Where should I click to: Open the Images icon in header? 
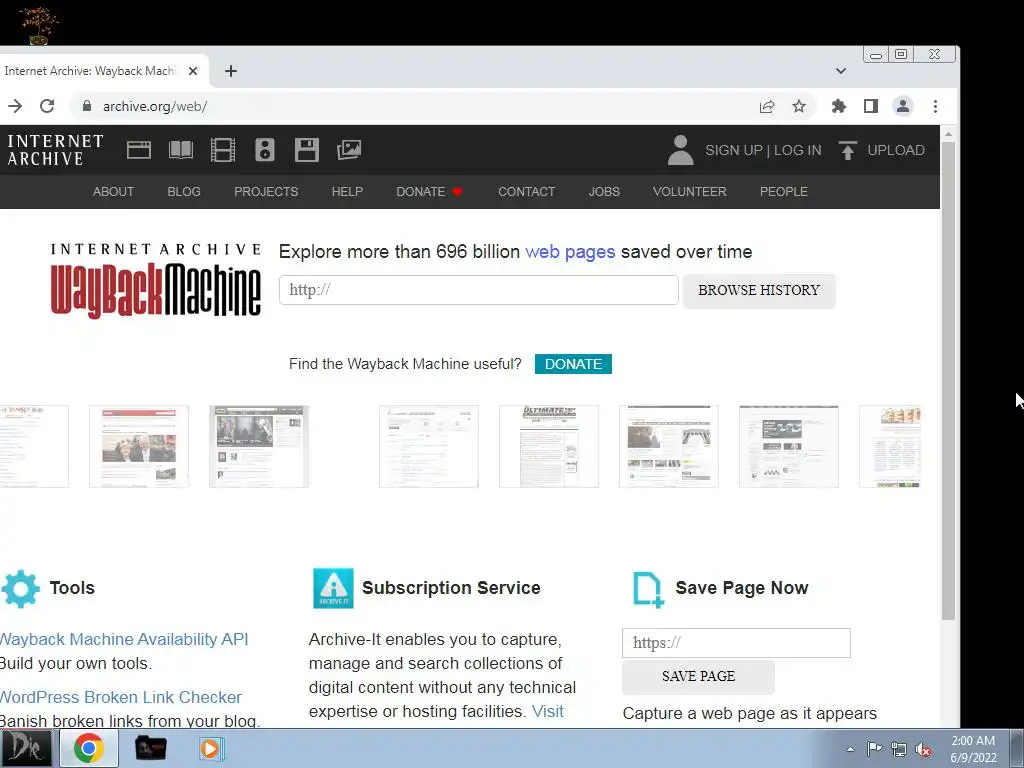pos(349,150)
